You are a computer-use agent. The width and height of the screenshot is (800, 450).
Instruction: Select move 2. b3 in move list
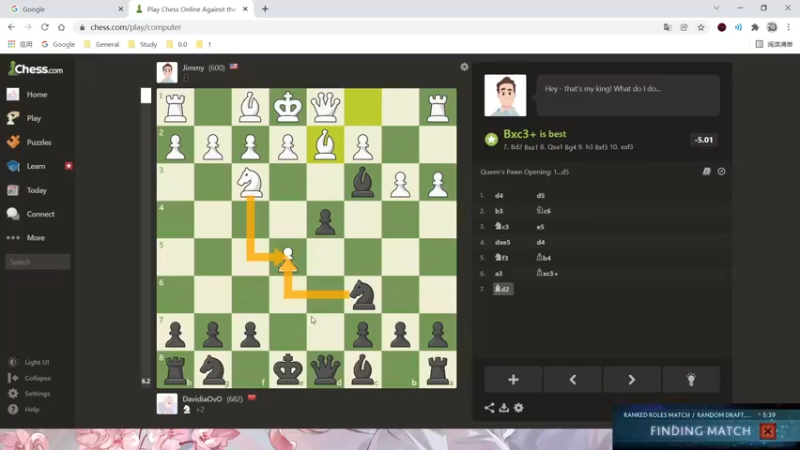[x=499, y=211]
